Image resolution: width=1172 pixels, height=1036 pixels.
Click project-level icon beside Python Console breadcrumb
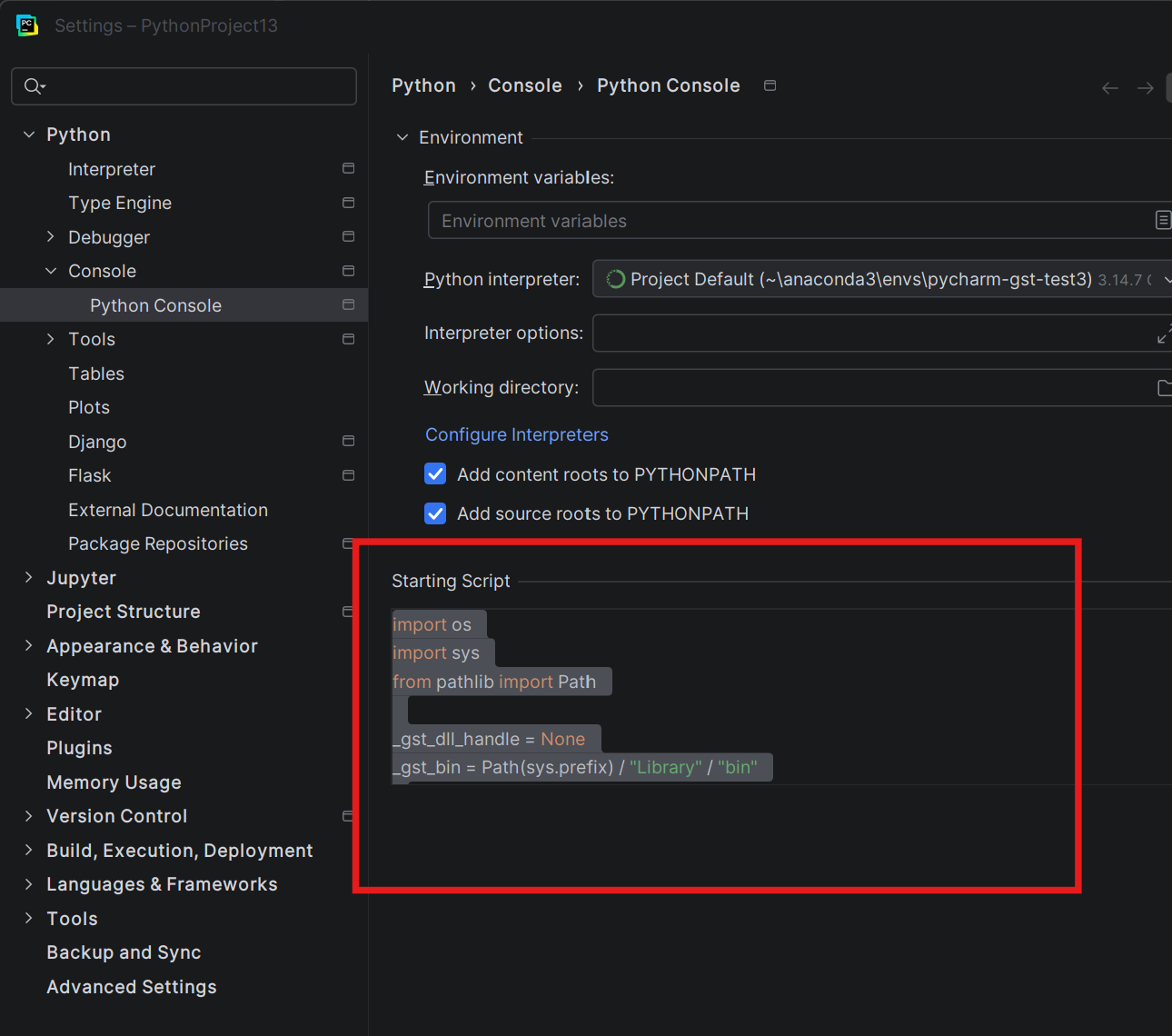[x=770, y=85]
